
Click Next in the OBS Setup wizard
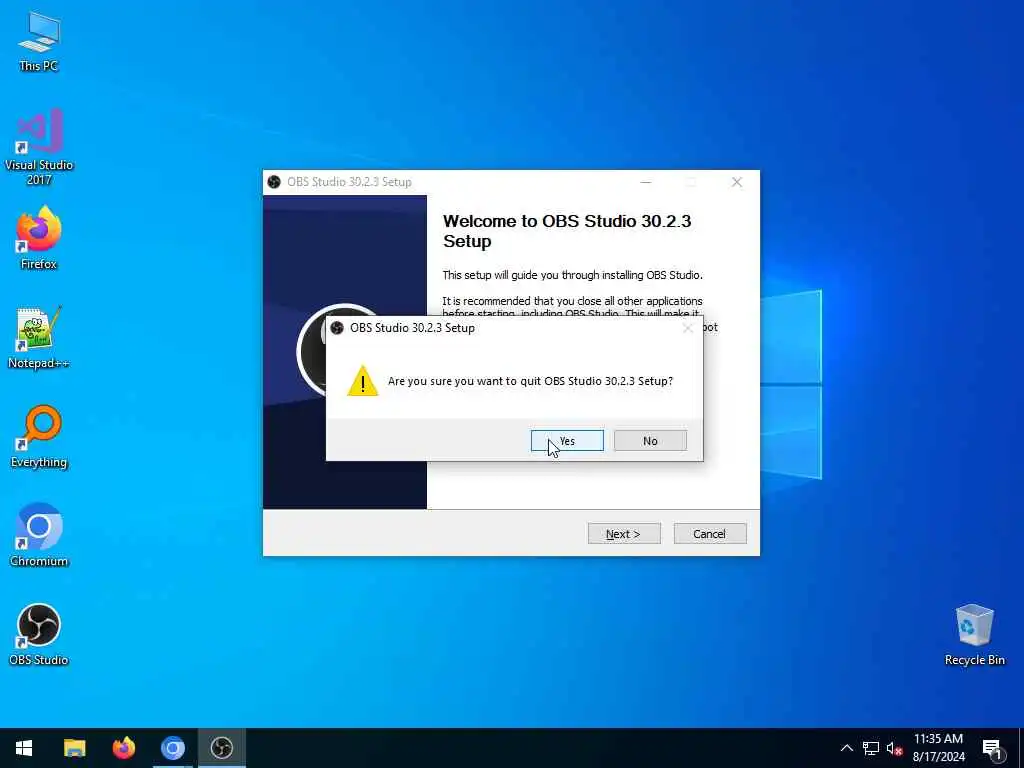tap(624, 534)
